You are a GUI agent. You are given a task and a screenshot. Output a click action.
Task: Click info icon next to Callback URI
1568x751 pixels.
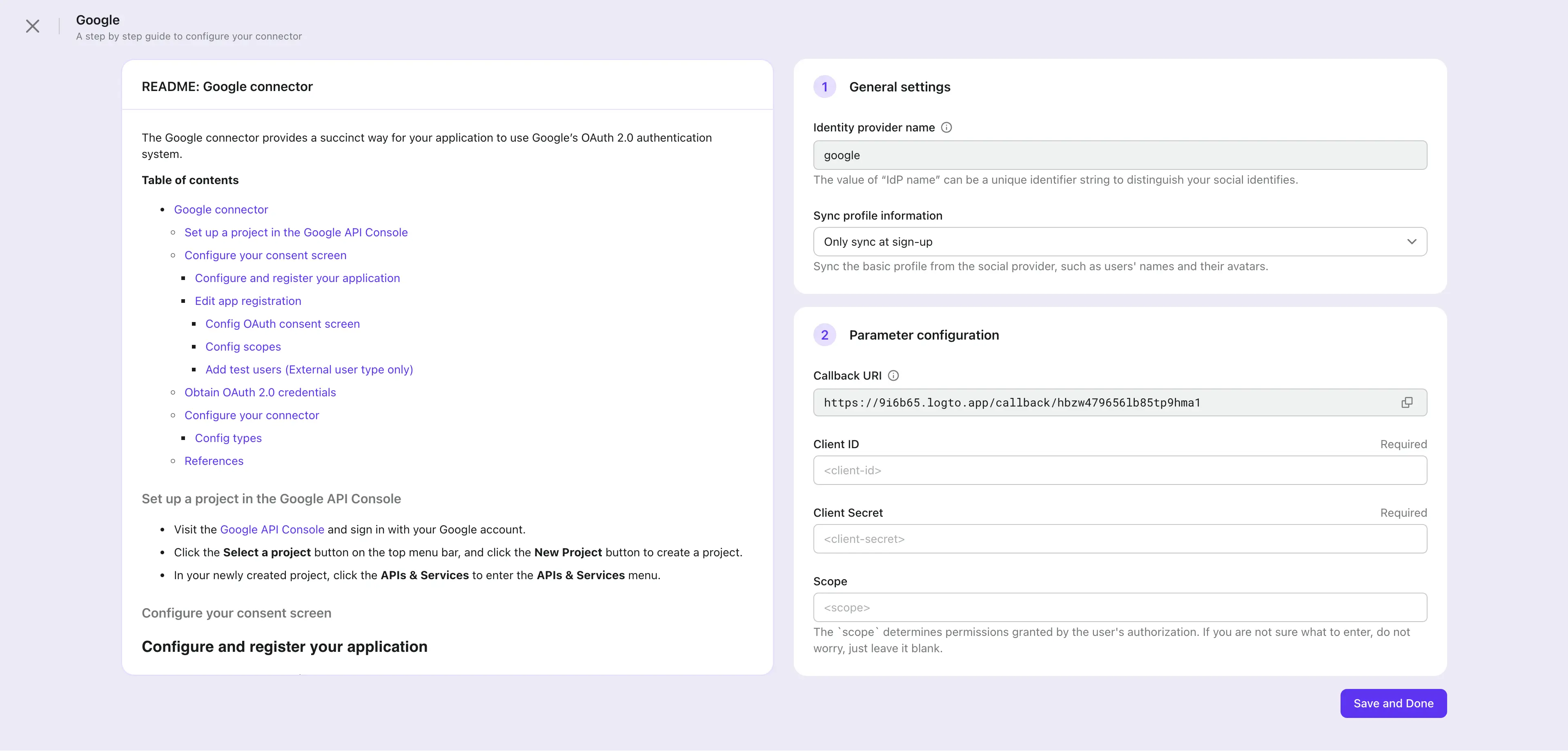[x=893, y=375]
